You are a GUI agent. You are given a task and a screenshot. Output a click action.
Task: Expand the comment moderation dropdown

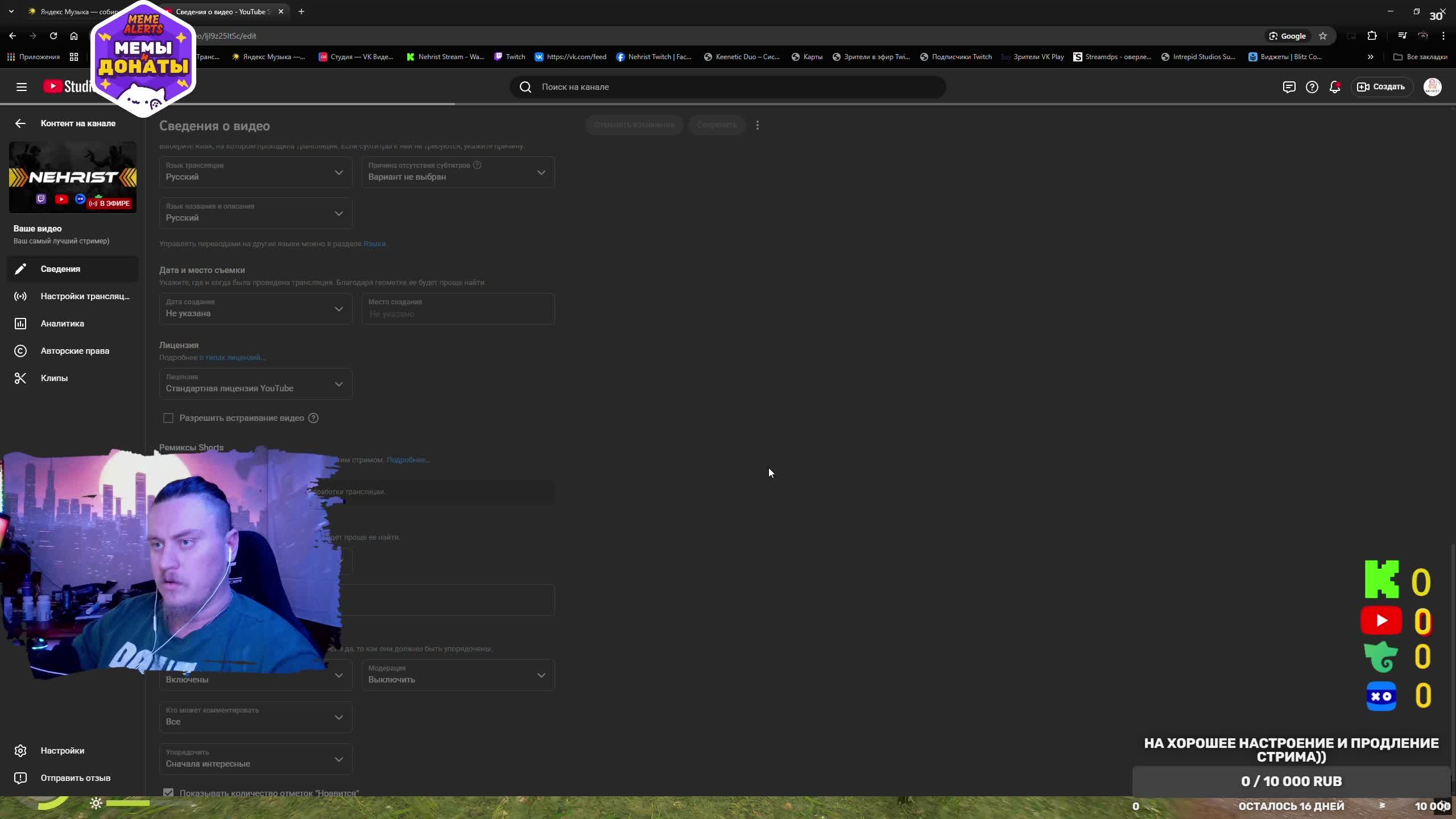pos(458,675)
